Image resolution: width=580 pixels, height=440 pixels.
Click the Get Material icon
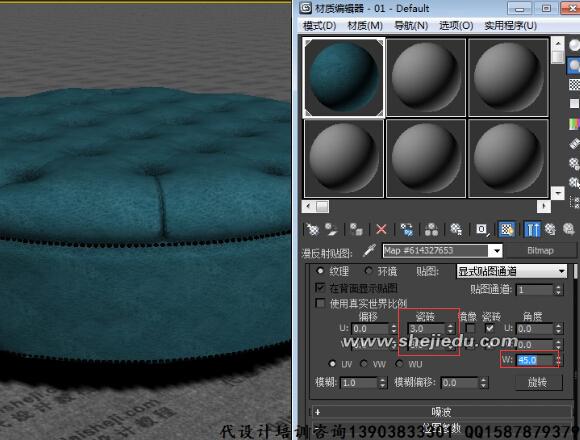click(313, 230)
